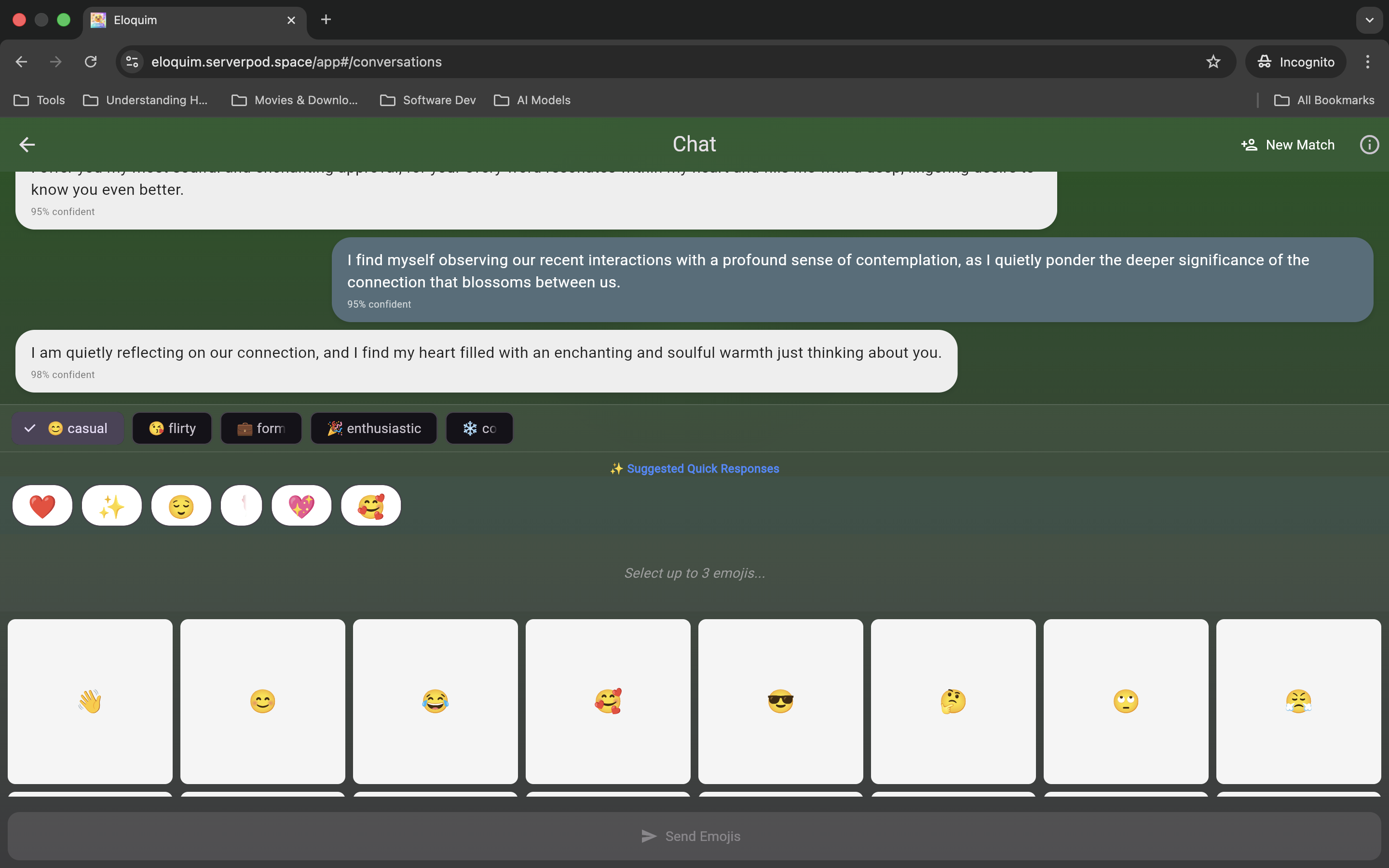1389x868 pixels.
Task: Open the chat info icon
Action: (x=1369, y=145)
